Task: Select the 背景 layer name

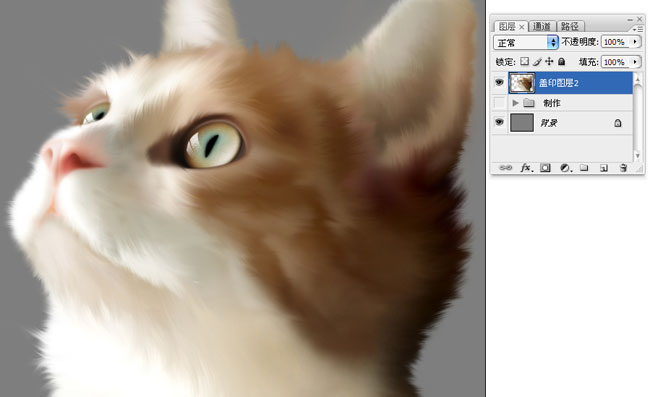Action: point(548,123)
